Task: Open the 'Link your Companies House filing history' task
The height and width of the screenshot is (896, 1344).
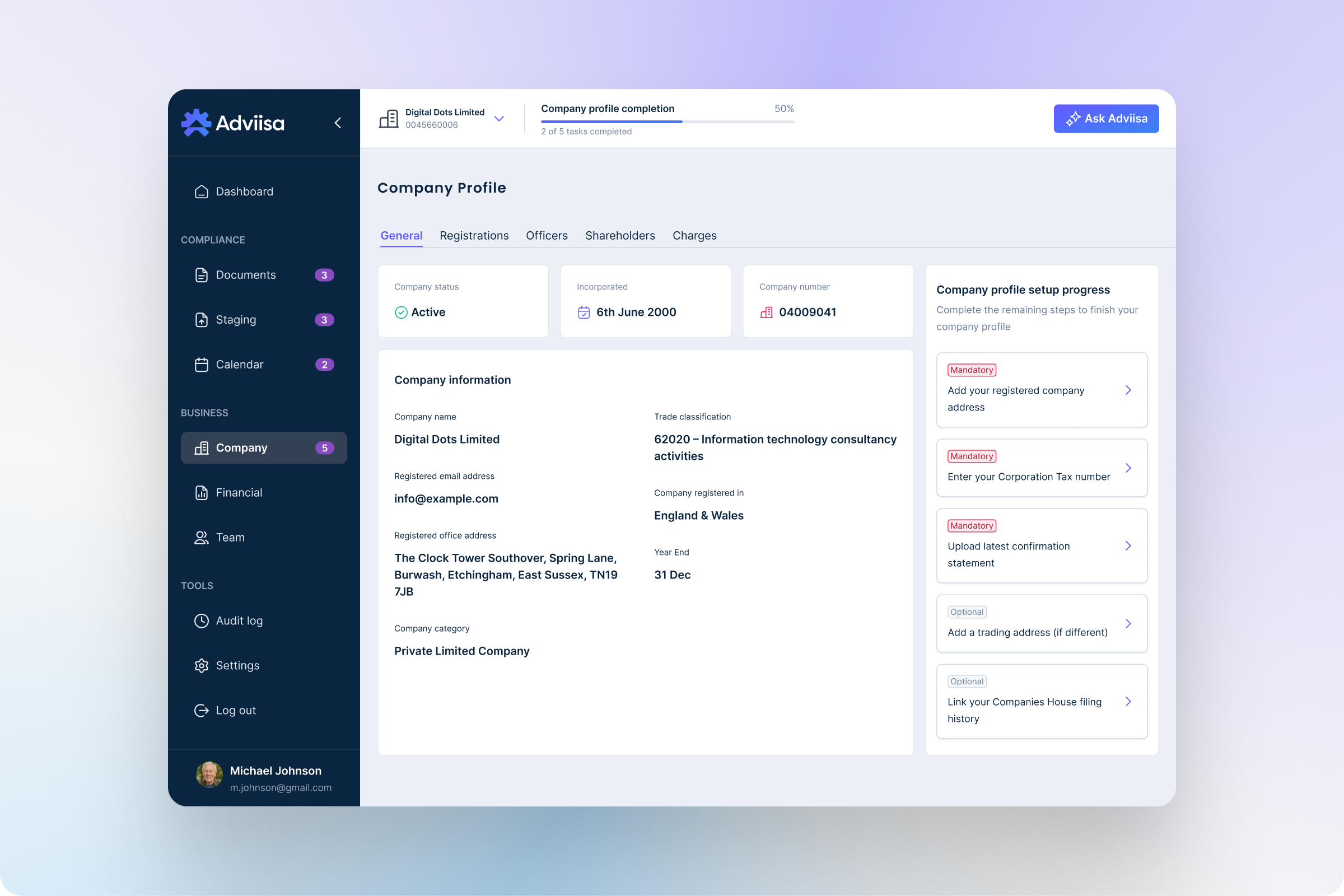Action: click(1128, 702)
